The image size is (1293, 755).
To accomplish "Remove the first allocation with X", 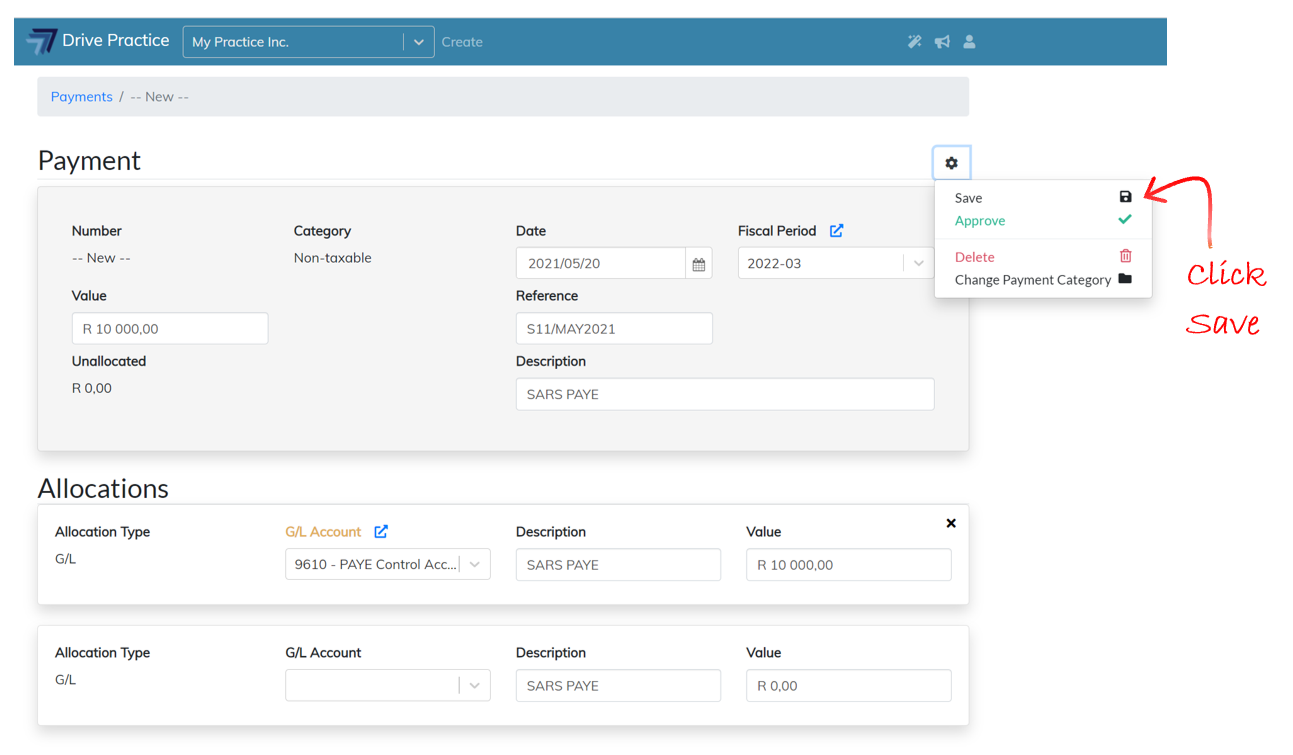I will tap(951, 523).
